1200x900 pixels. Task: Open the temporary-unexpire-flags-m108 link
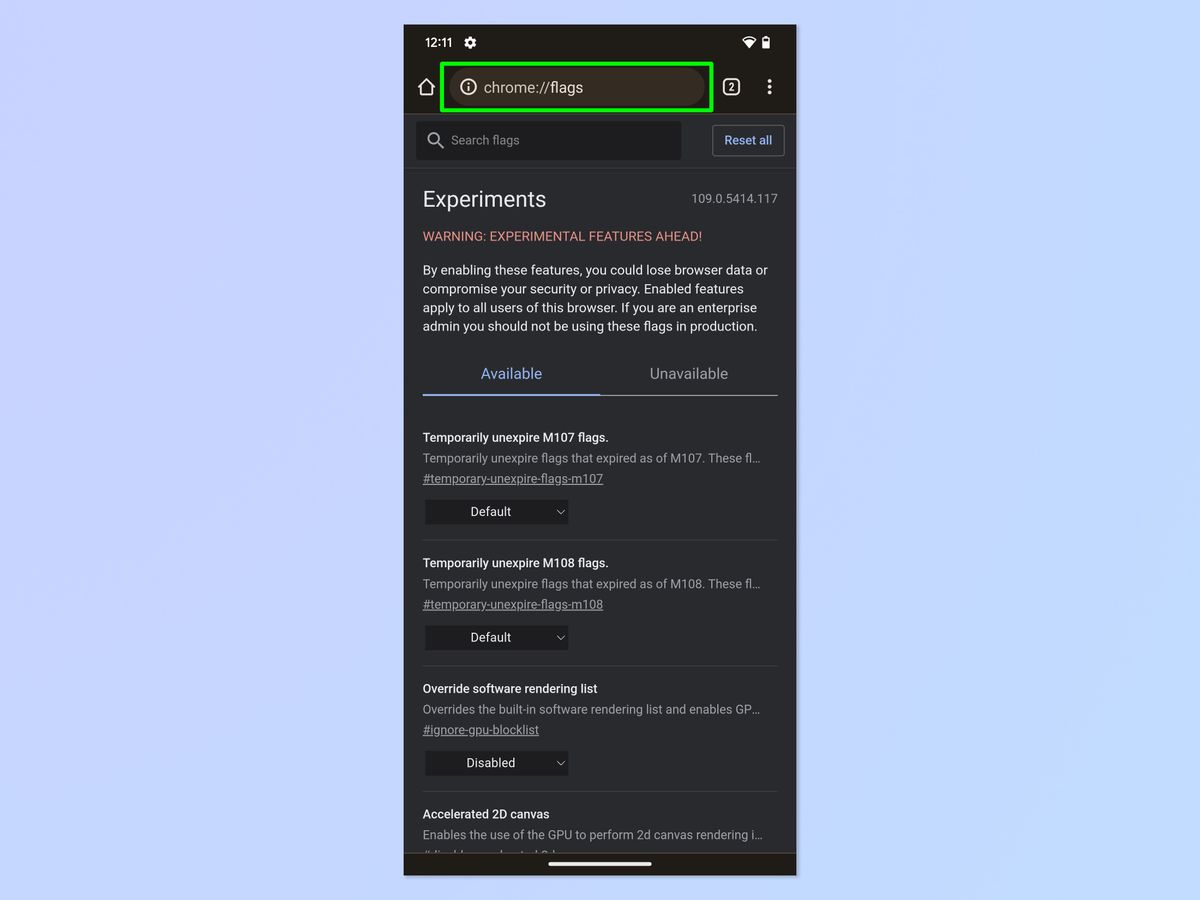point(513,604)
